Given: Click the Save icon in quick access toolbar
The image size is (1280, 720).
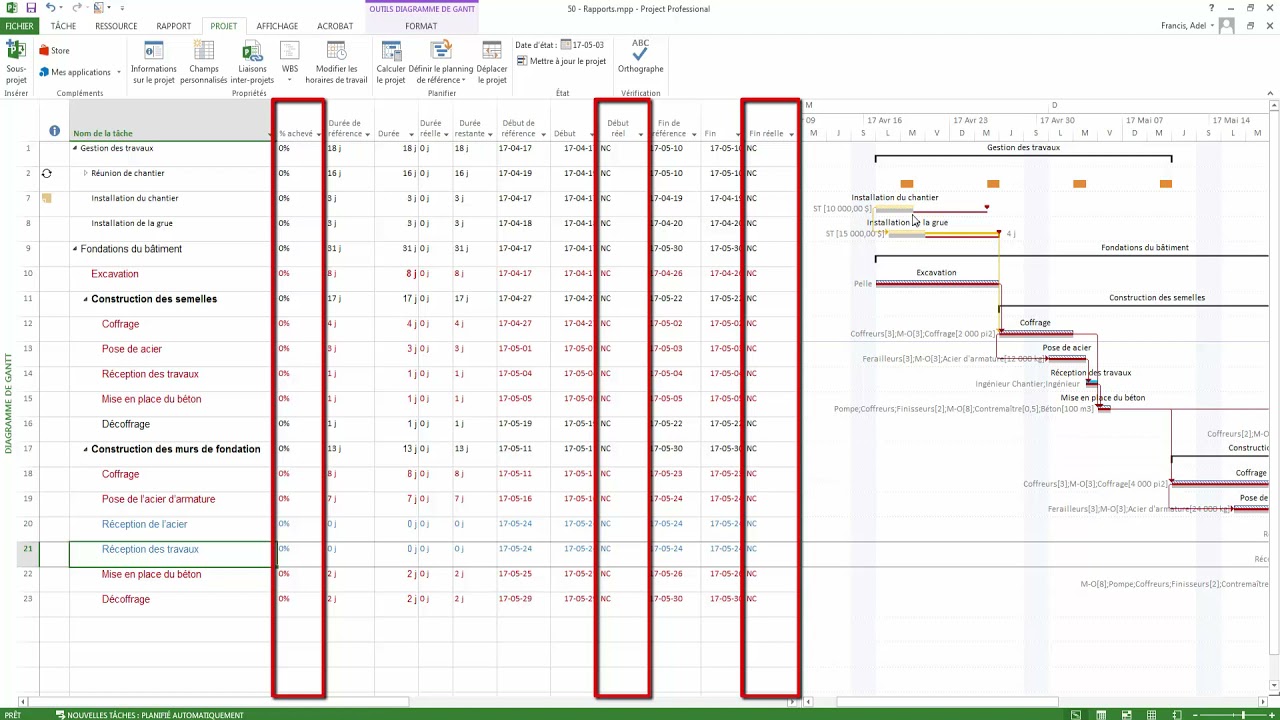Looking at the screenshot, I should (29, 8).
